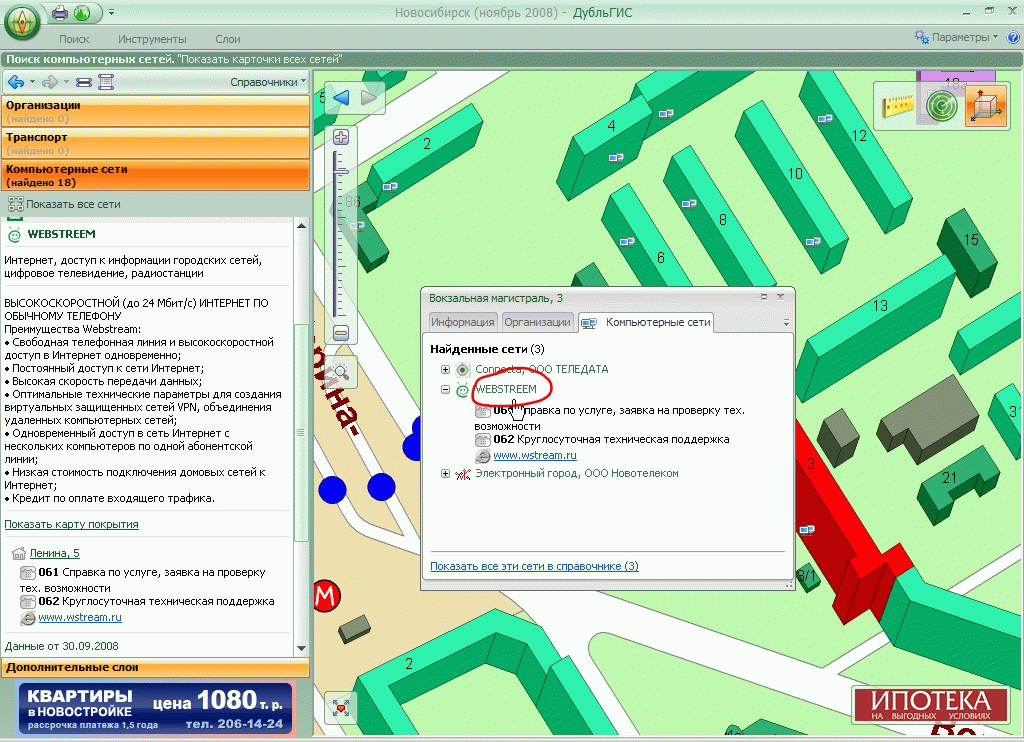Image resolution: width=1024 pixels, height=742 pixels.
Task: Click network icon on red building 3
Action: pyautogui.click(x=807, y=529)
